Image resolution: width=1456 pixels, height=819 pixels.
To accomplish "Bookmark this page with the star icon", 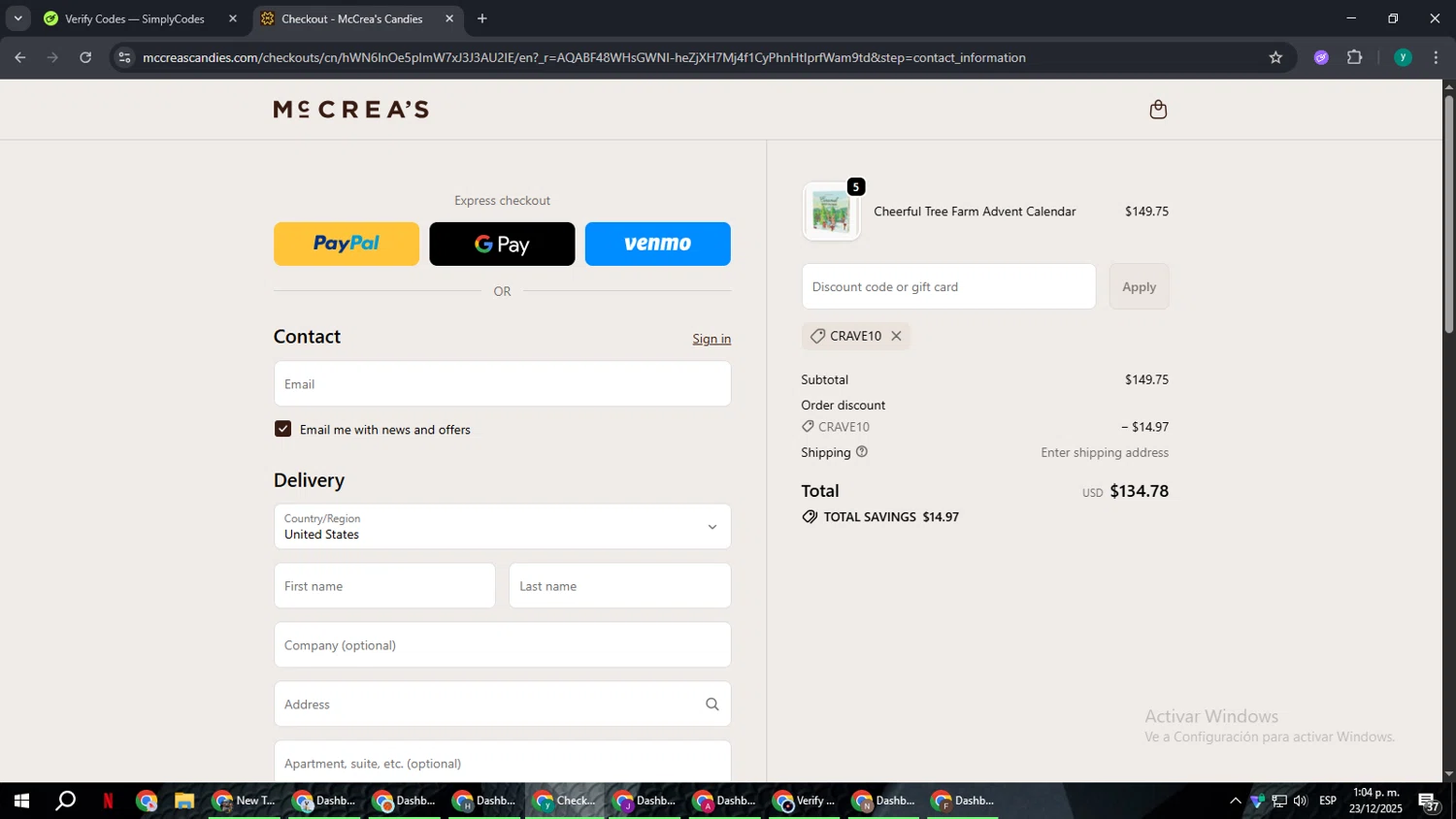I will (1275, 57).
